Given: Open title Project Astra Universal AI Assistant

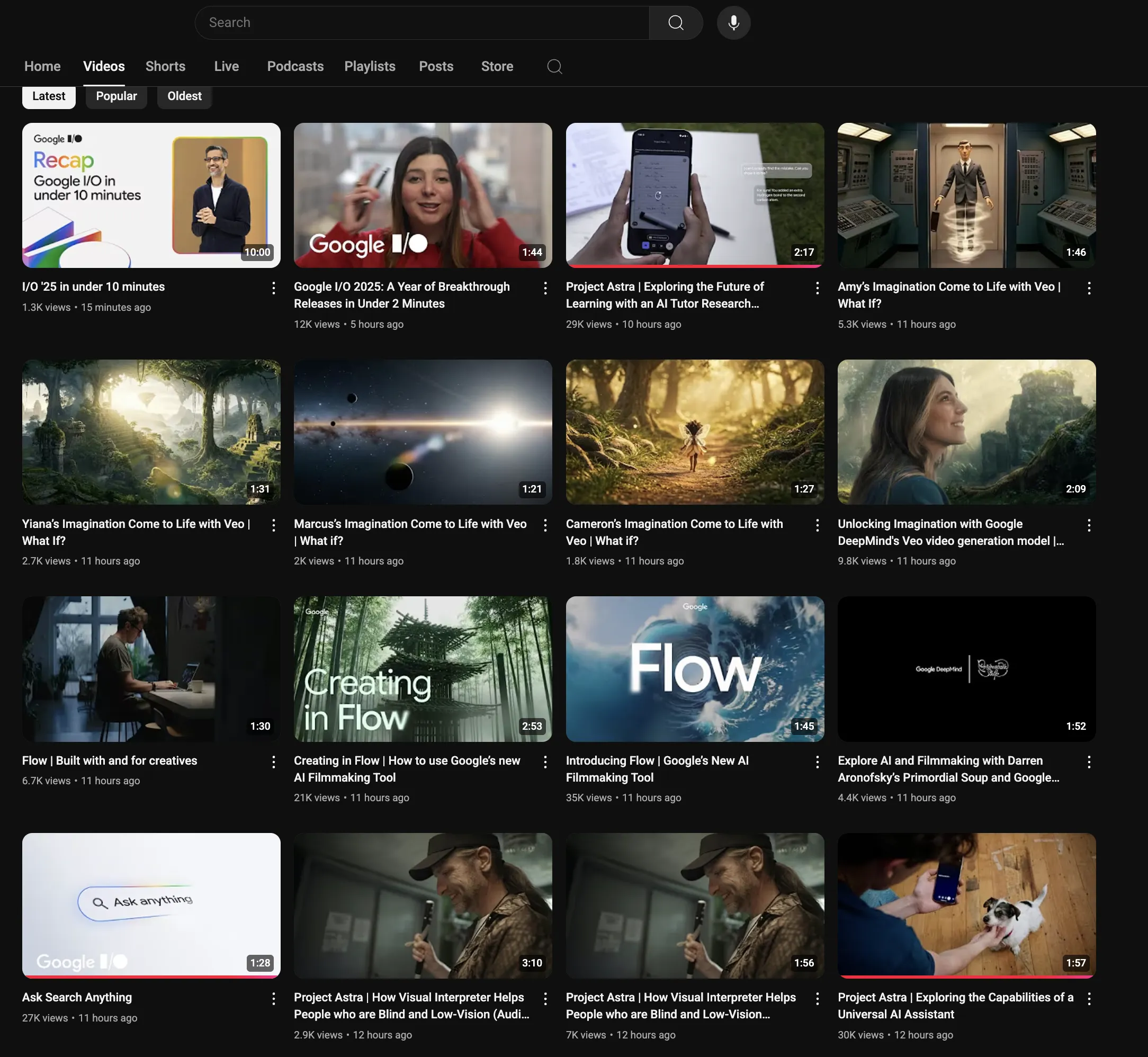Looking at the screenshot, I should 955,1006.
